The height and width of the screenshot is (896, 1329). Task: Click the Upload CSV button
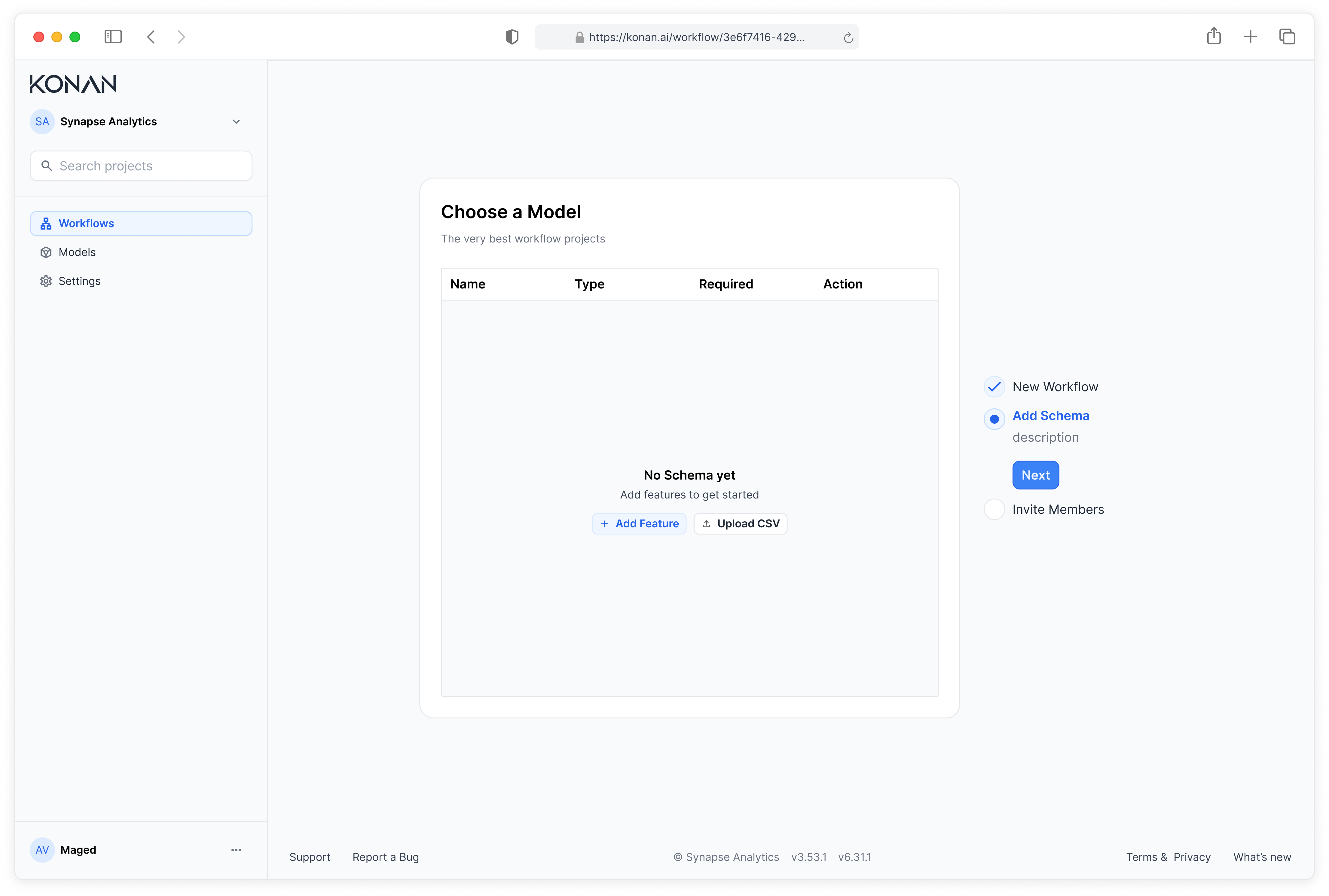click(740, 523)
